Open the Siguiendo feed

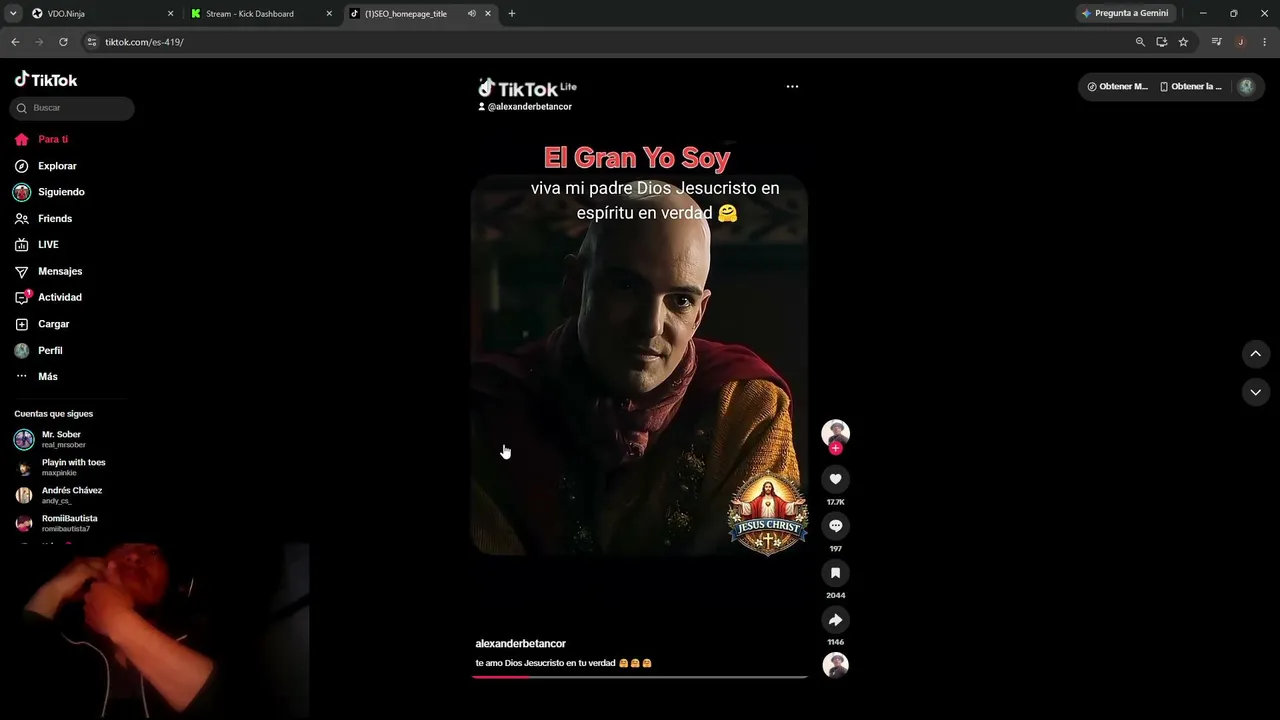click(50, 192)
